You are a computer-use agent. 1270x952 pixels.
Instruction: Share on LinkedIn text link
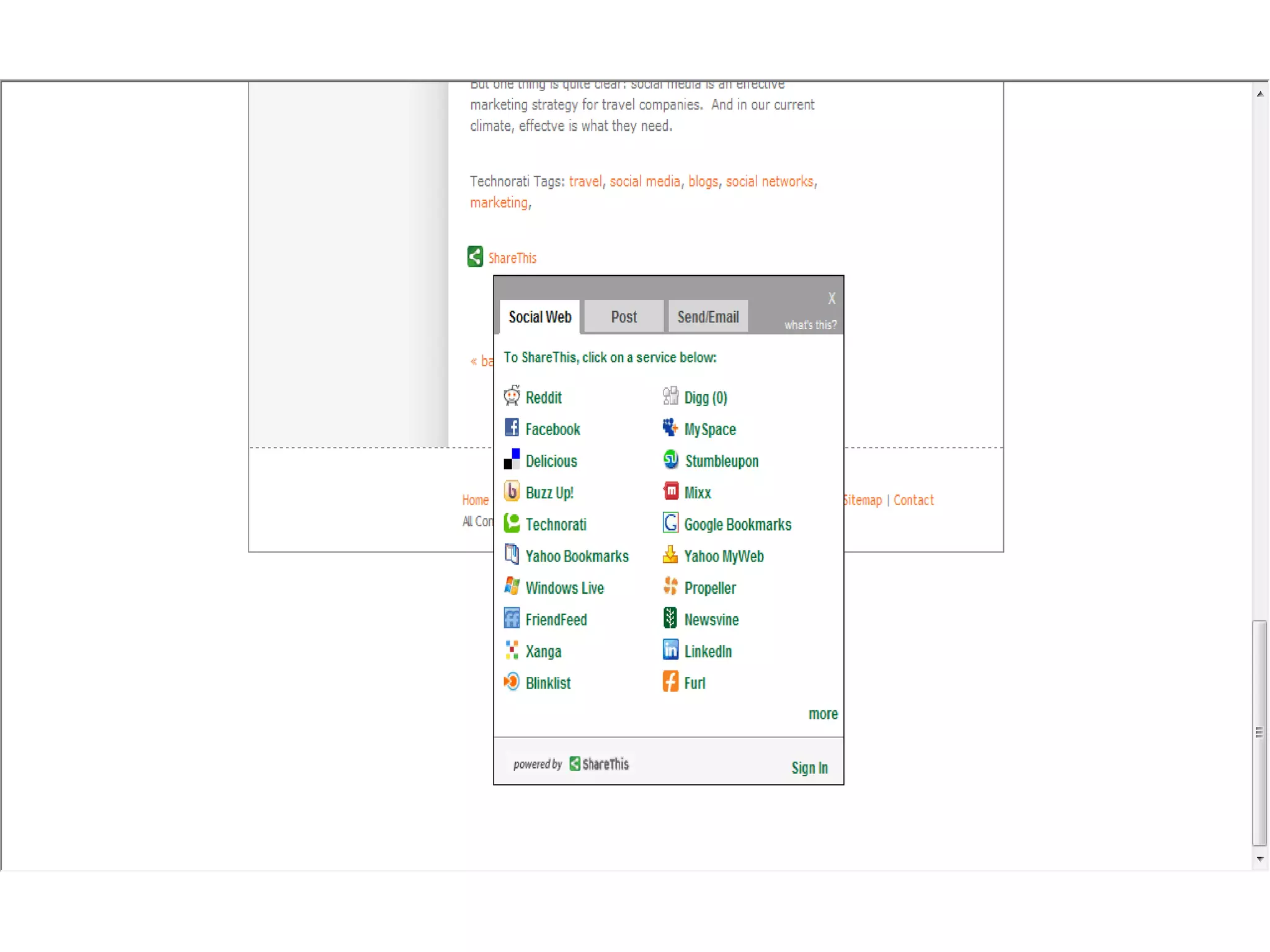(x=708, y=651)
